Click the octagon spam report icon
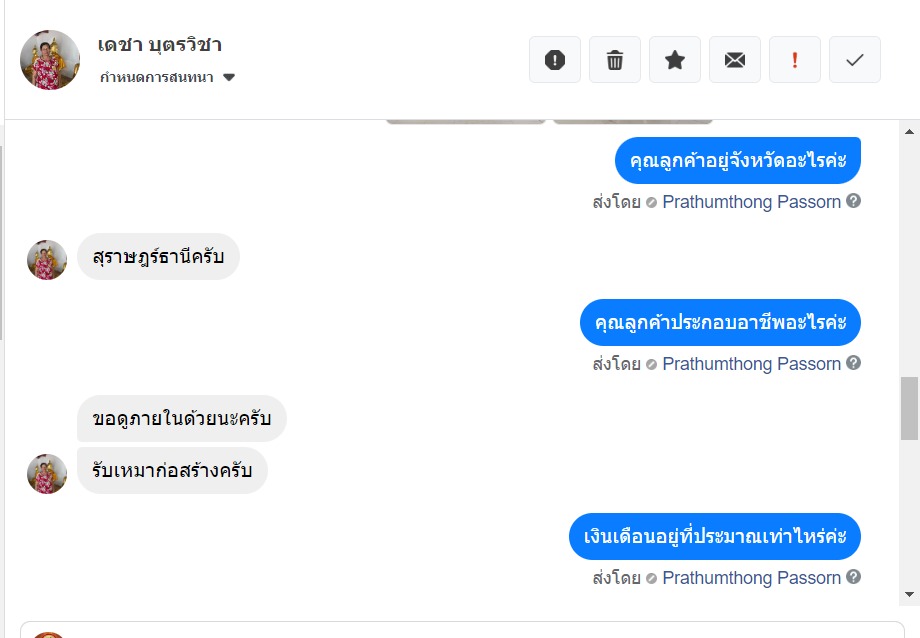 [x=555, y=60]
